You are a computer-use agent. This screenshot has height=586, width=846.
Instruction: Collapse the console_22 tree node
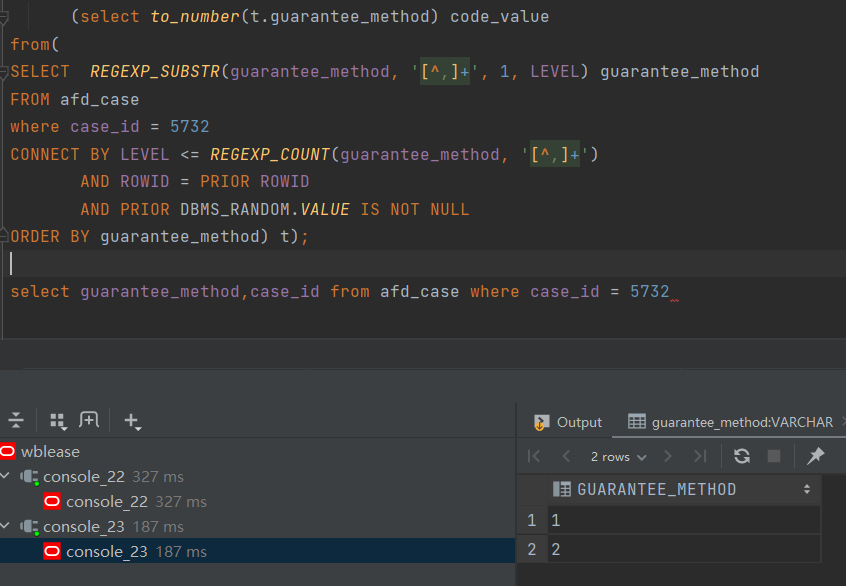[x=7, y=477]
